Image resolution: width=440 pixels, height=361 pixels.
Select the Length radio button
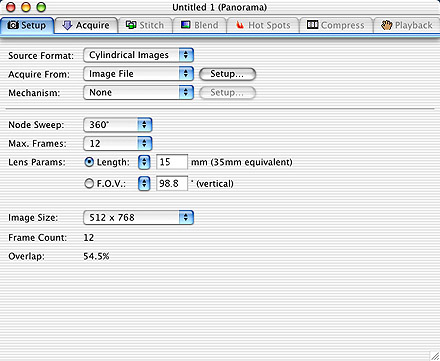tap(89, 162)
